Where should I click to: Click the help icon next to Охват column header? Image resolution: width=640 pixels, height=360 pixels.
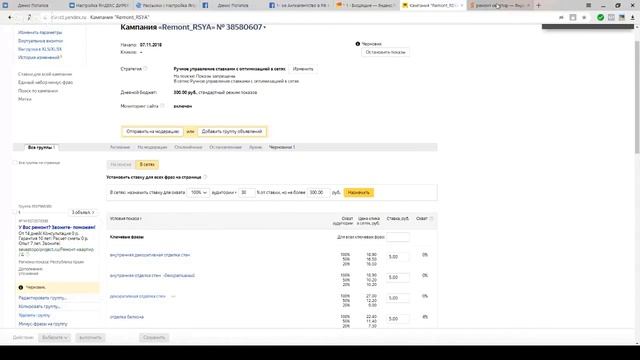431,219
